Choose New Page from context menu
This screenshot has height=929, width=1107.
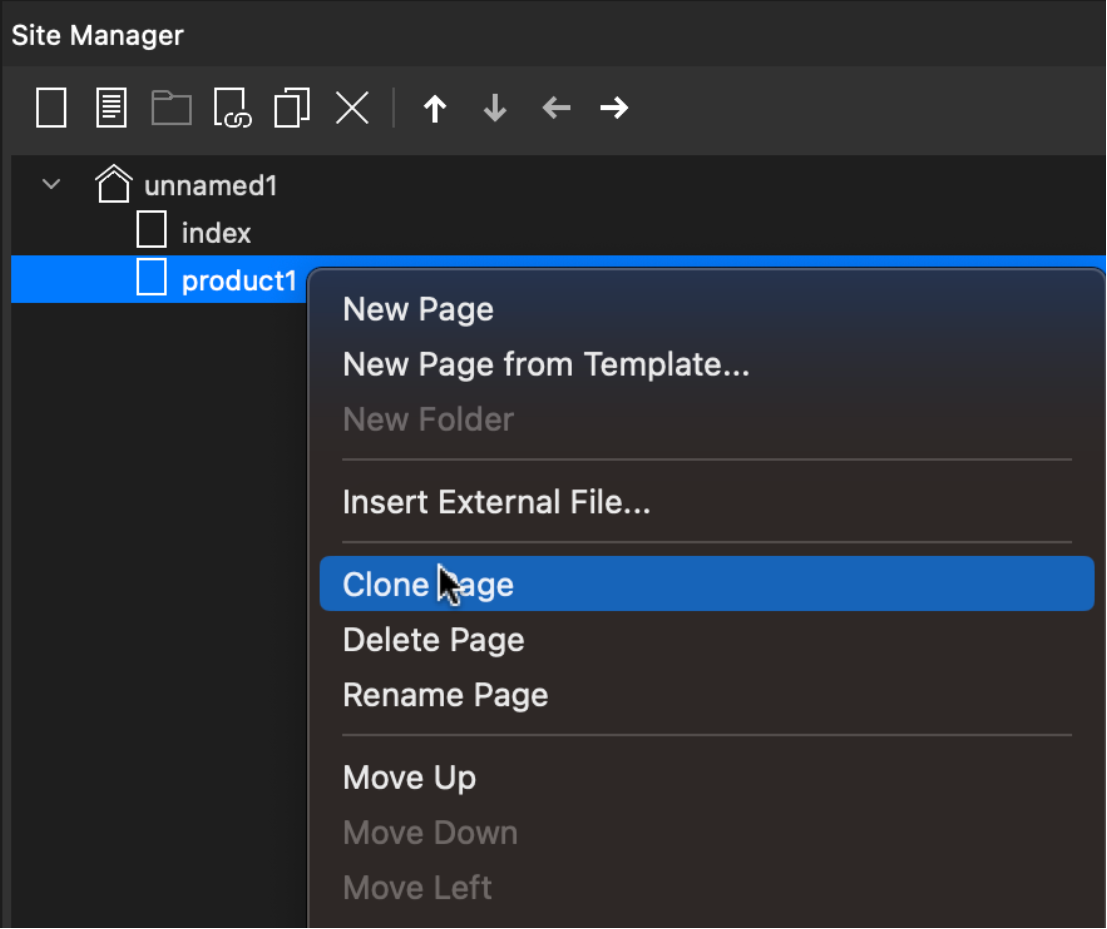pyautogui.click(x=418, y=310)
